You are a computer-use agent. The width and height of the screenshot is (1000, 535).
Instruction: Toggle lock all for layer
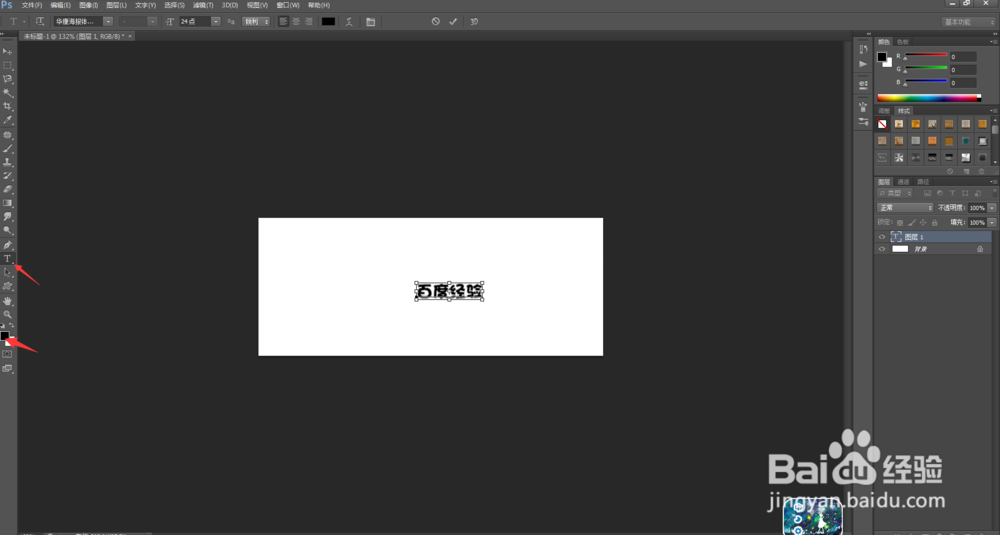point(934,223)
